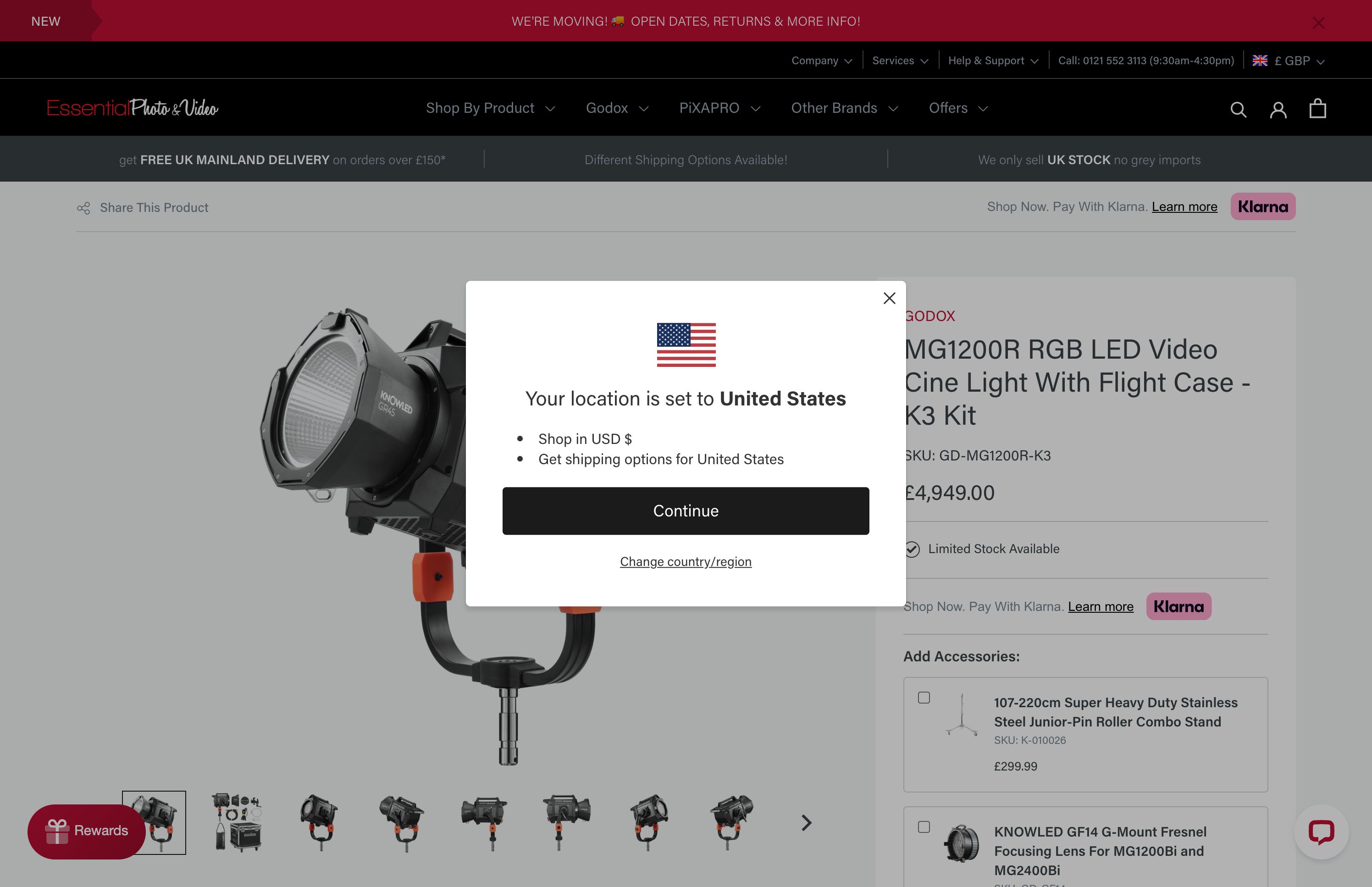The image size is (1372, 887).
Task: Open the Godox navigation menu
Action: tap(617, 108)
